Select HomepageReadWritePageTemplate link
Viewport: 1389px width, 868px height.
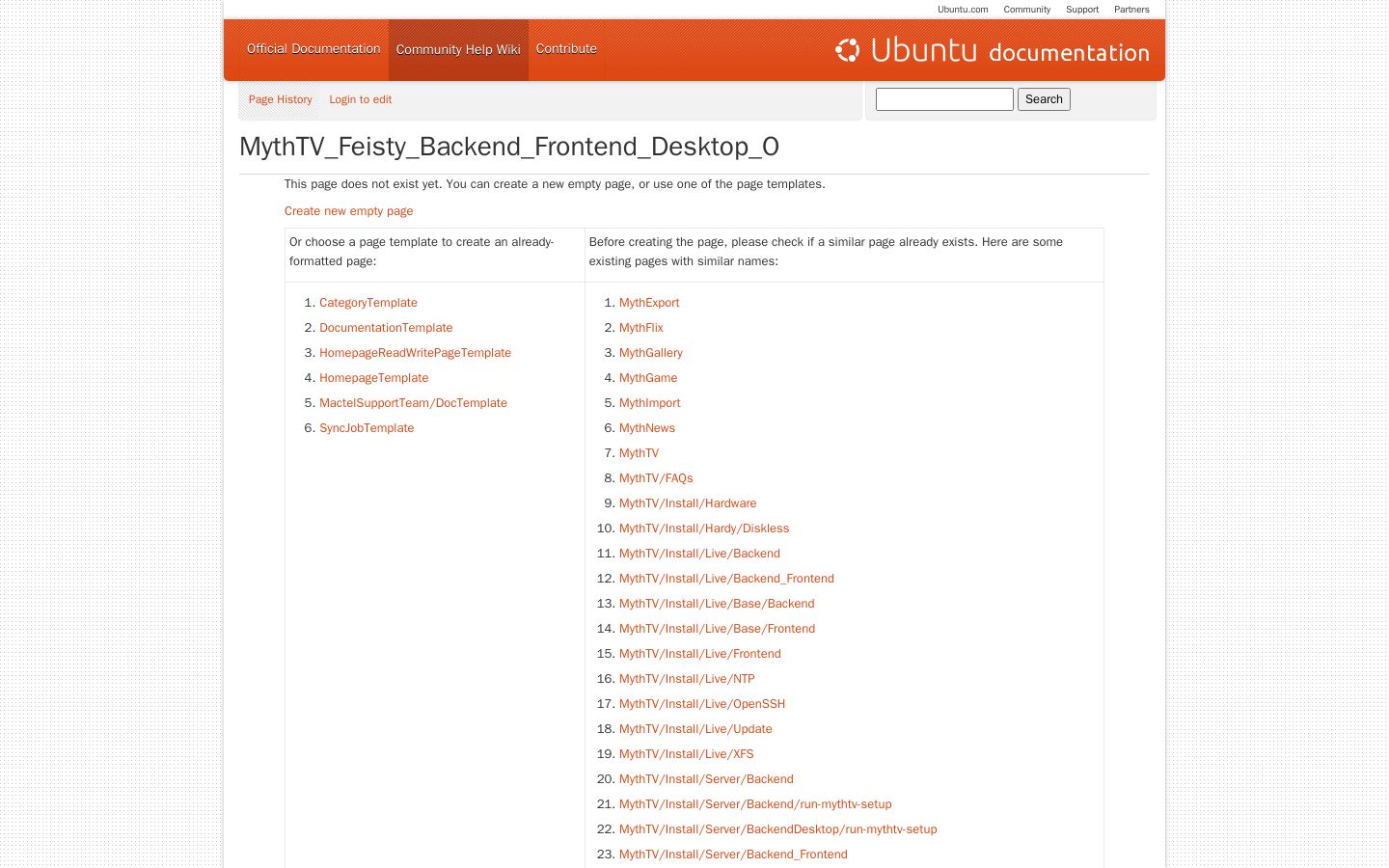[415, 353]
